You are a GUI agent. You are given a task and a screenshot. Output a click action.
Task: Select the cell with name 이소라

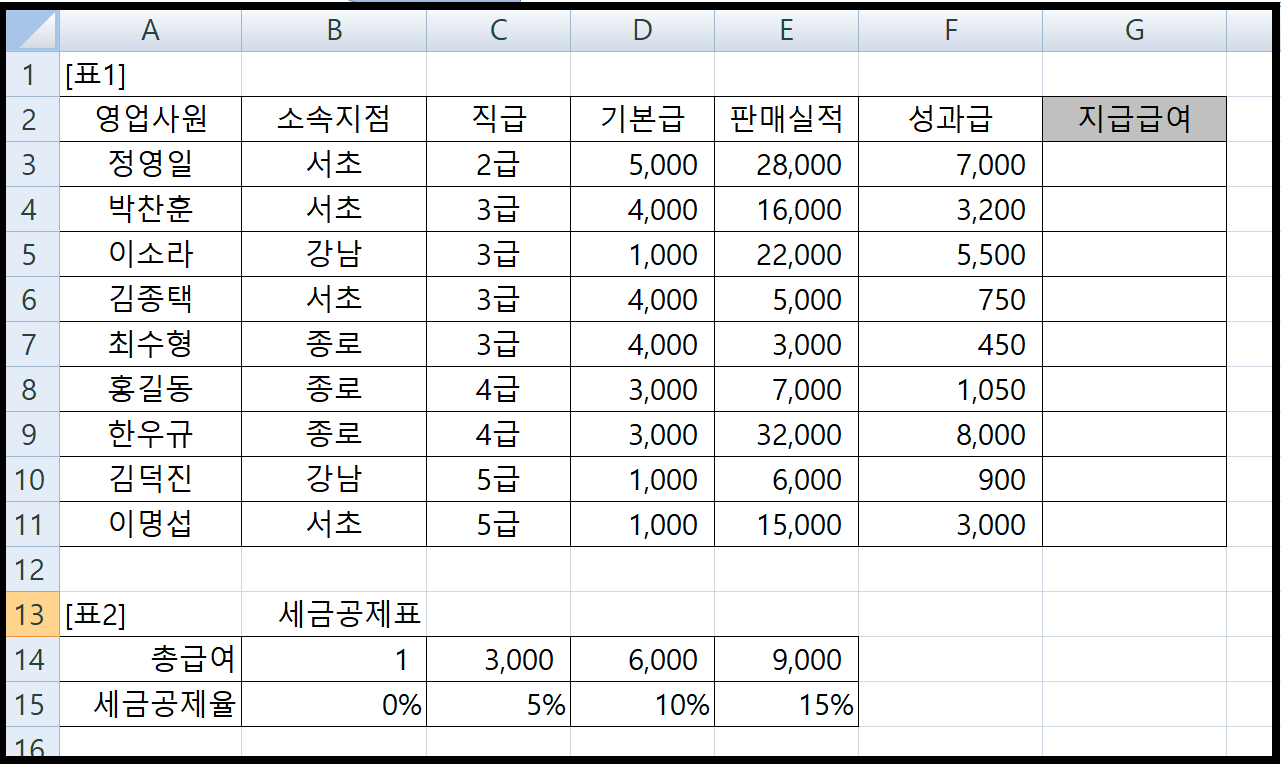(x=150, y=254)
